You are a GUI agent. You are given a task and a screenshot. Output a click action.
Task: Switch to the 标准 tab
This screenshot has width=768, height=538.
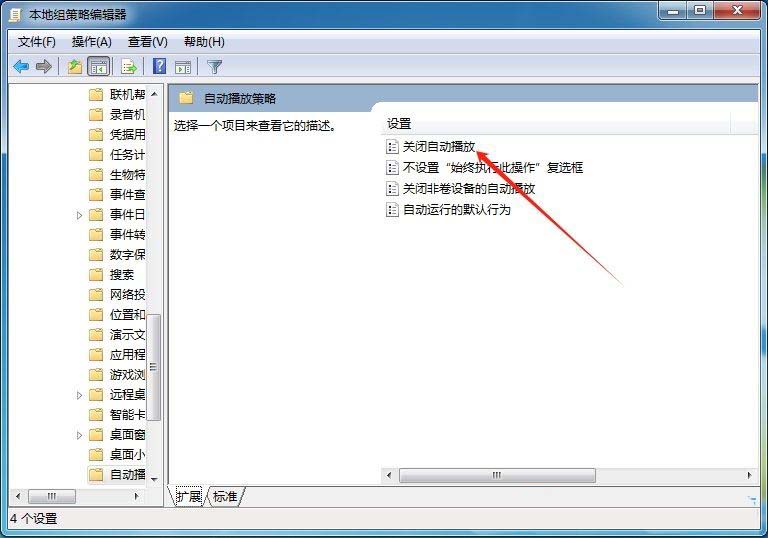225,496
